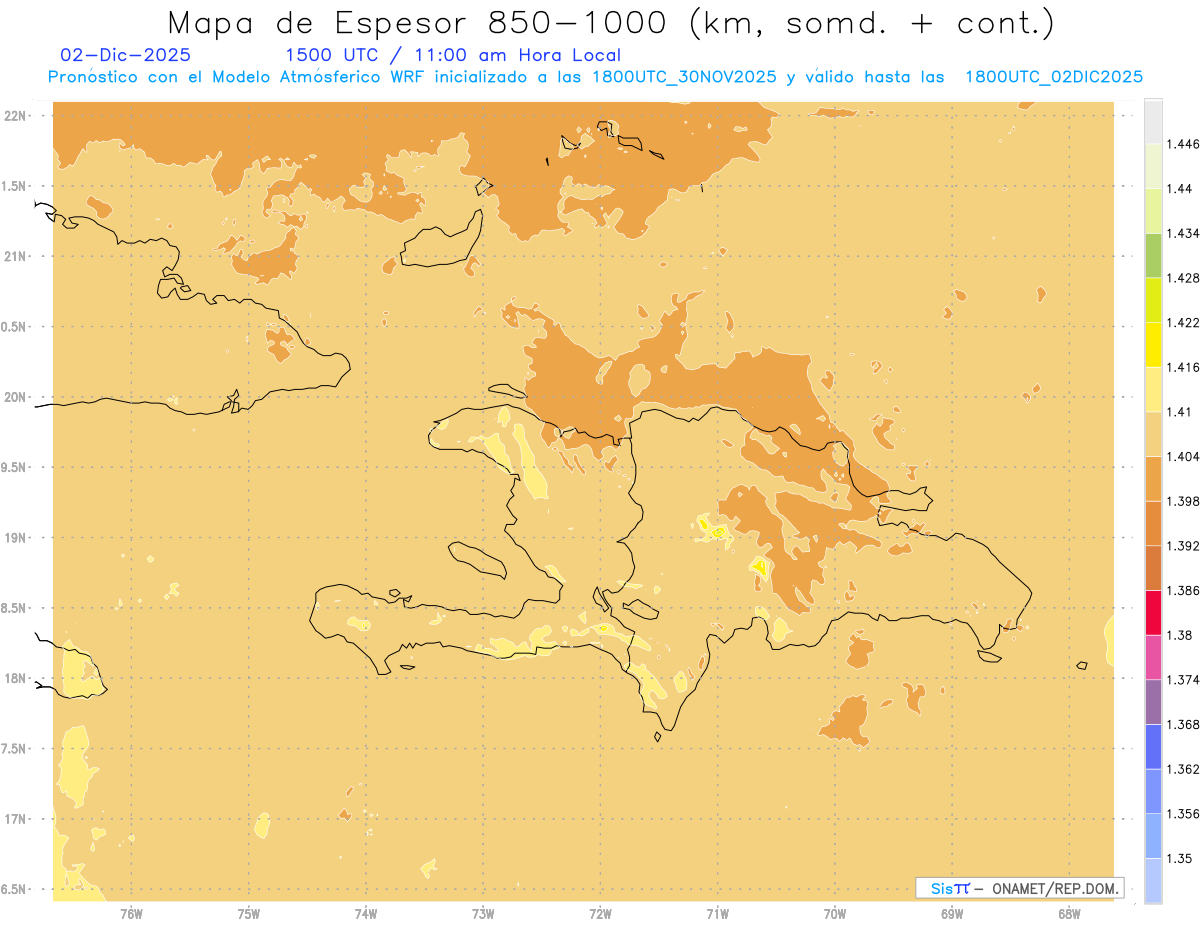Click the 22N latitude axis label
Image resolution: width=1200 pixels, height=927 pixels.
point(15,116)
